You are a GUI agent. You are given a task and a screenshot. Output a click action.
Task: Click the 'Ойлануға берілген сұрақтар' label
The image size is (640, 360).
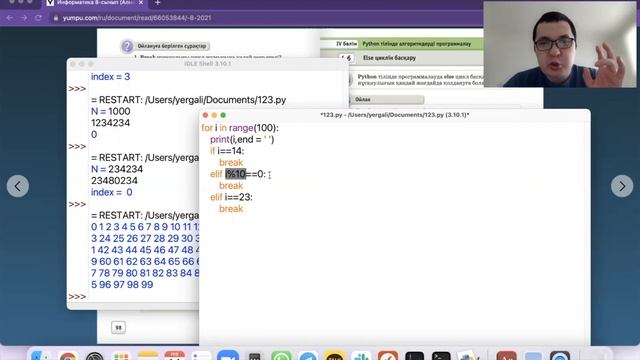click(x=172, y=46)
